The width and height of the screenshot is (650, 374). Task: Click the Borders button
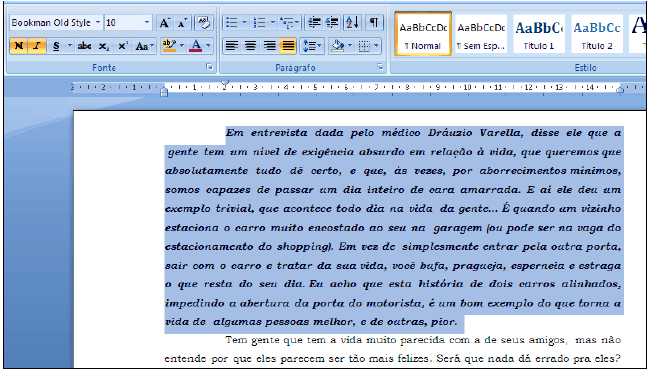tap(364, 46)
